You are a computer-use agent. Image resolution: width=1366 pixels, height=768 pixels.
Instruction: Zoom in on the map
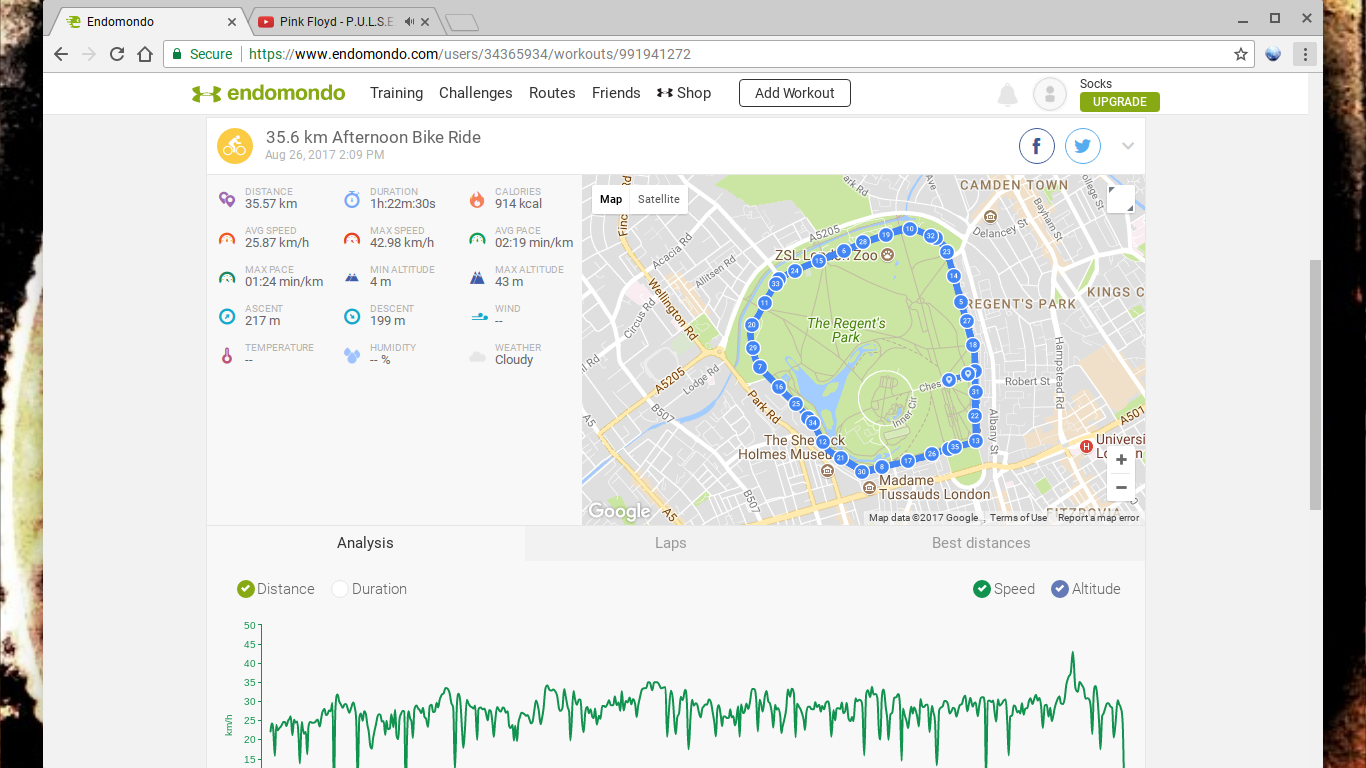(1121, 460)
